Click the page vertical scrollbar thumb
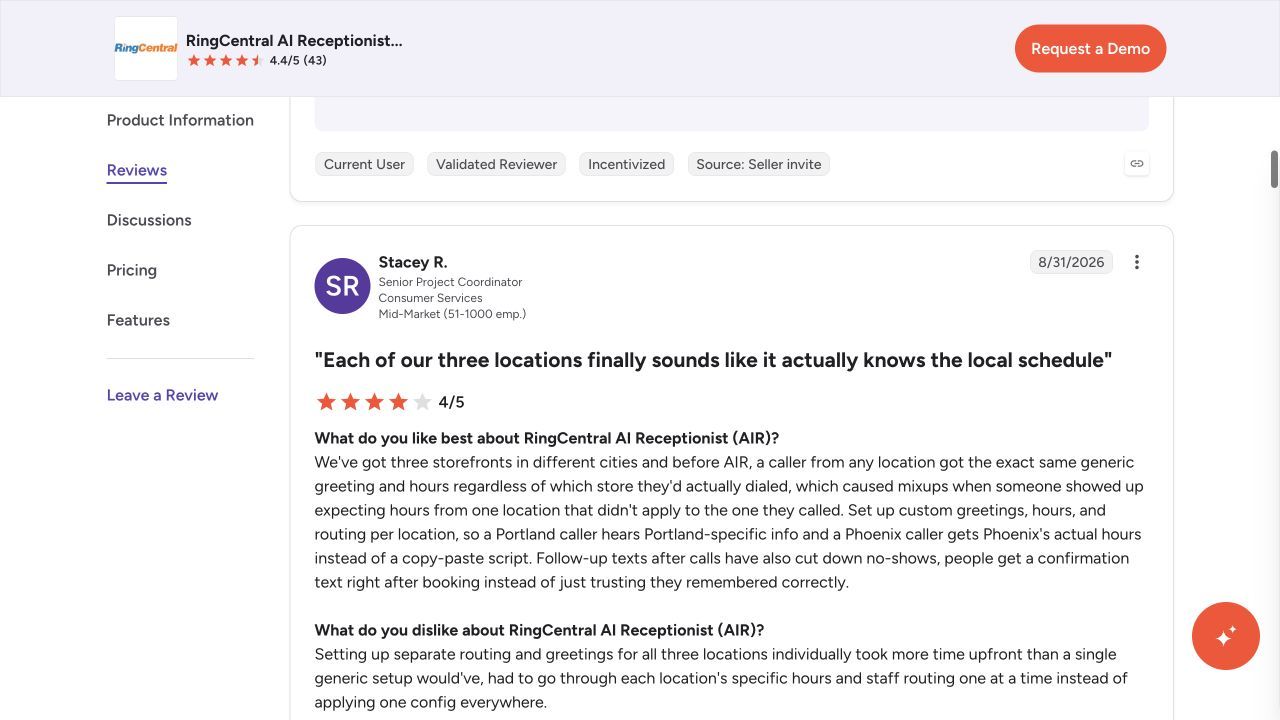Screen dimensions: 1280x720 (x=1274, y=169)
